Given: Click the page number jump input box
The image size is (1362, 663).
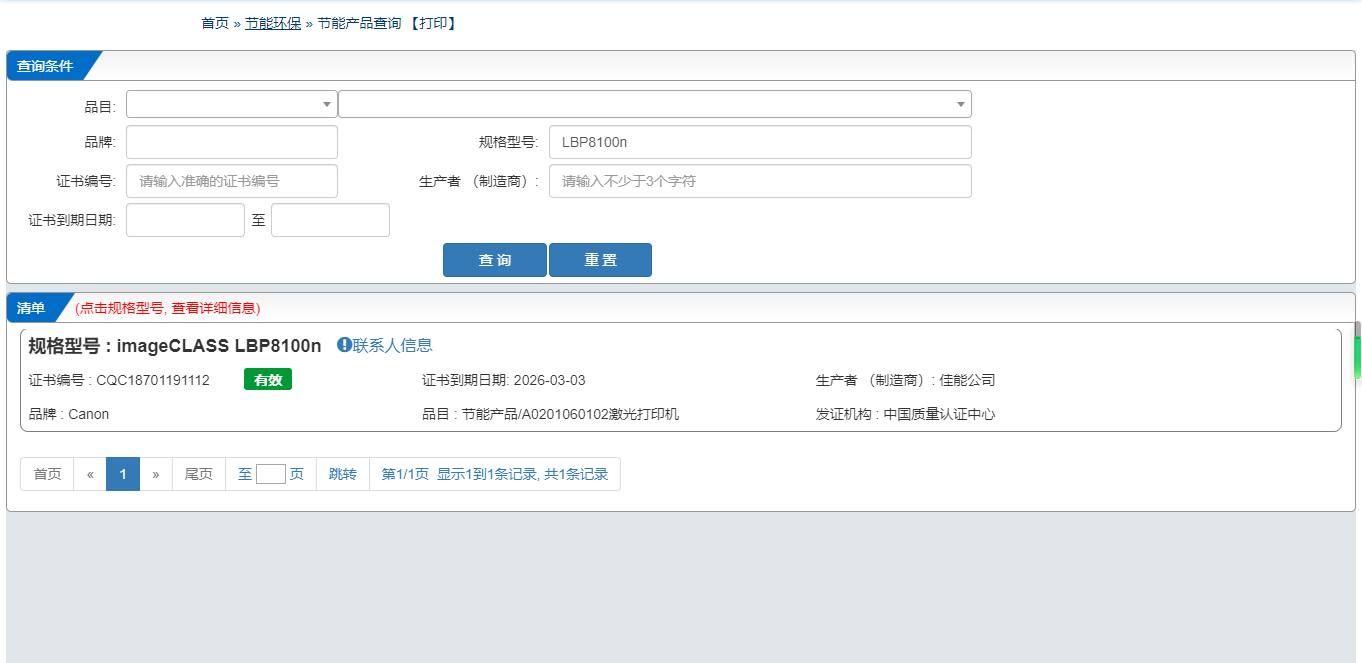Looking at the screenshot, I should pyautogui.click(x=271, y=474).
